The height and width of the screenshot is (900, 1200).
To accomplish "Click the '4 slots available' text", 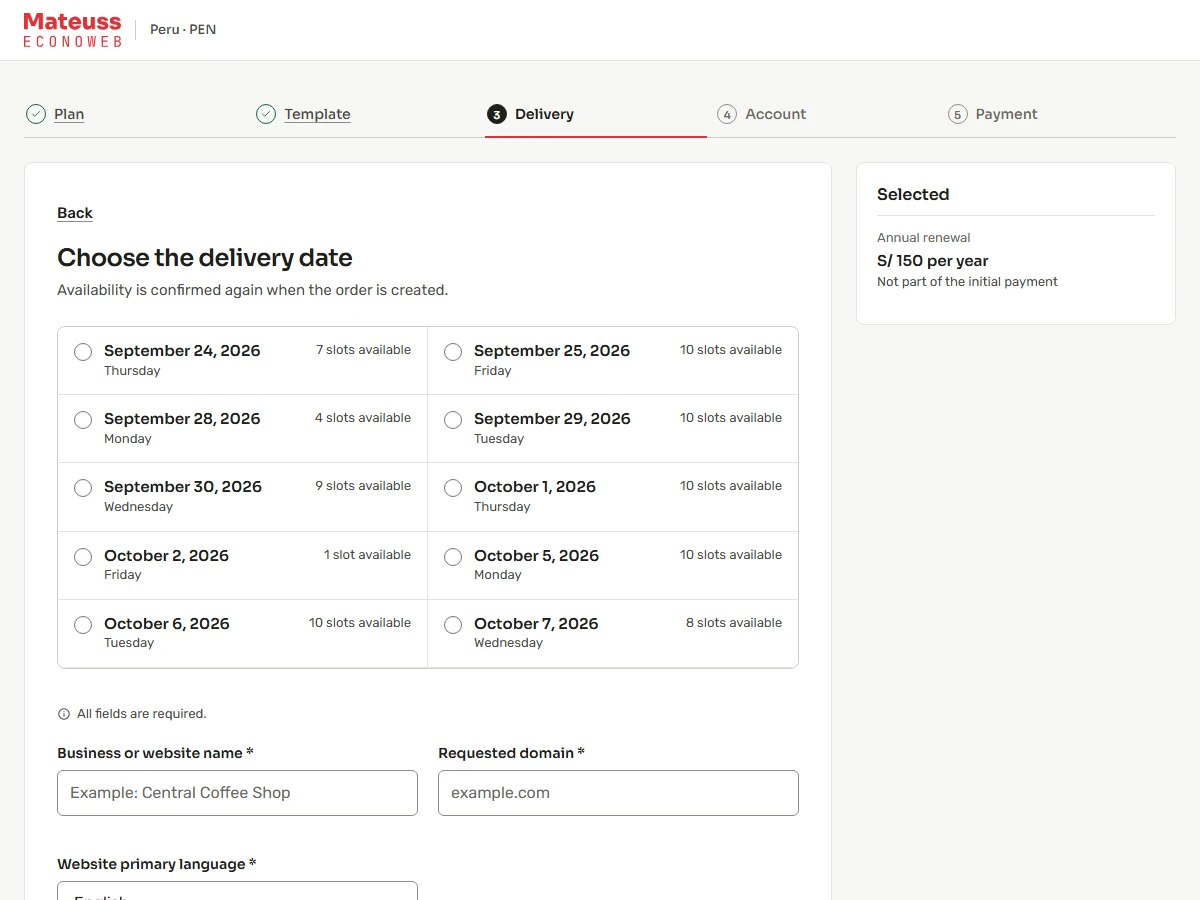I will [x=363, y=418].
